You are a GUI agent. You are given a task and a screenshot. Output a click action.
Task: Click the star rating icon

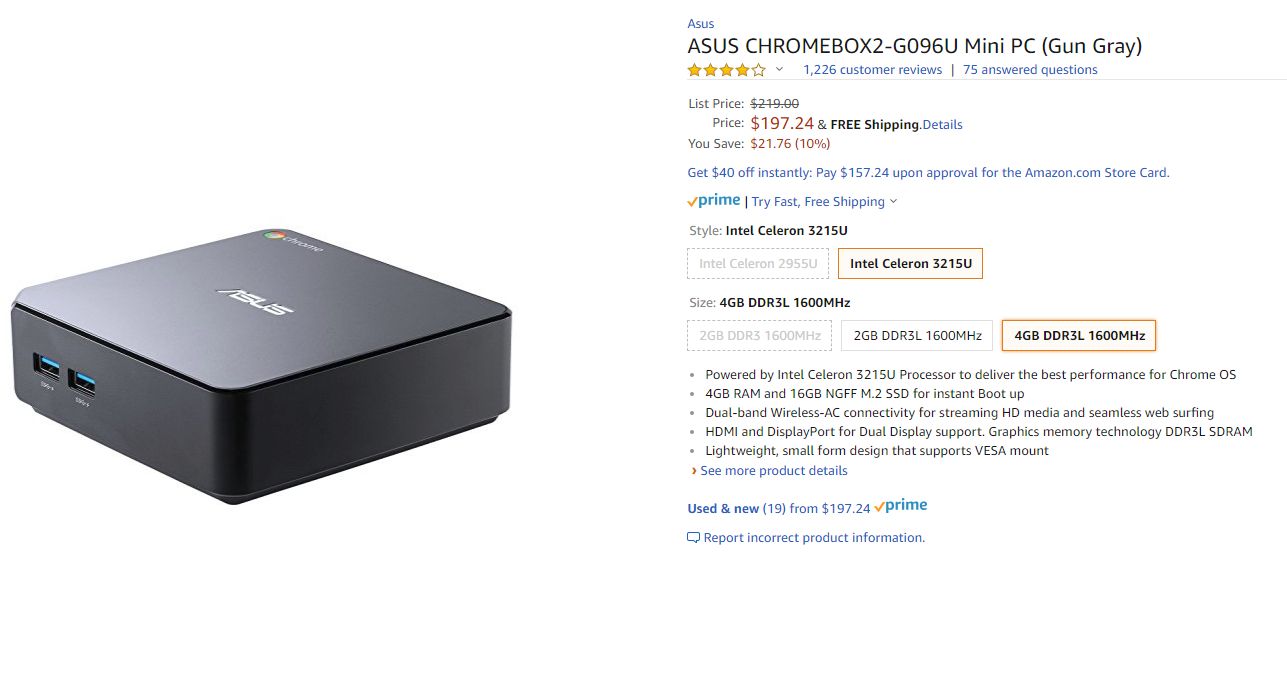[726, 70]
